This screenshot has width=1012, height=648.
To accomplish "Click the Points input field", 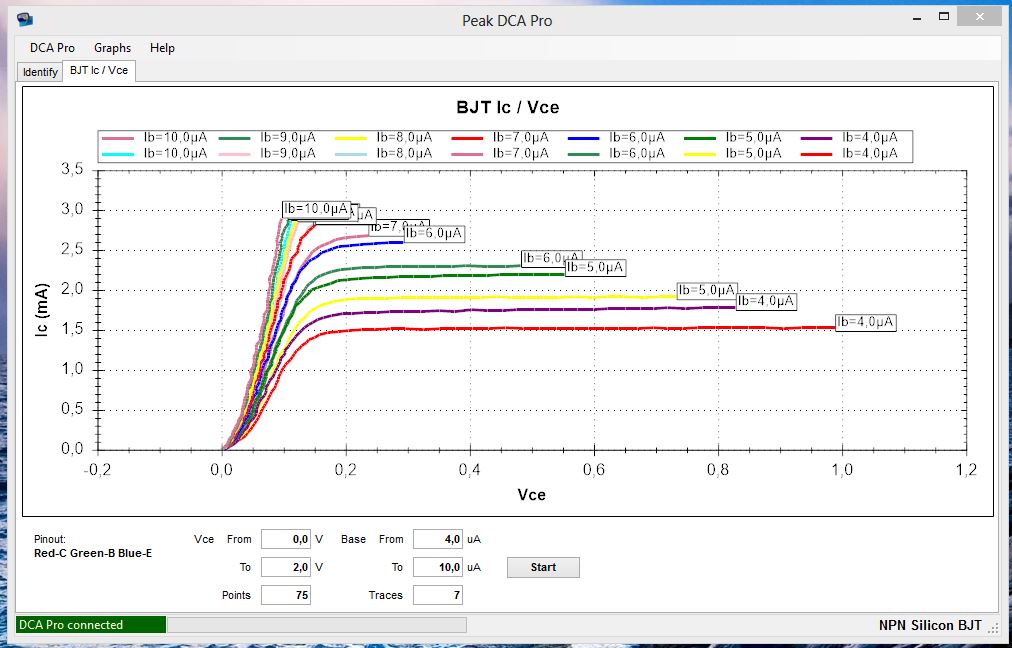I will pyautogui.click(x=286, y=595).
